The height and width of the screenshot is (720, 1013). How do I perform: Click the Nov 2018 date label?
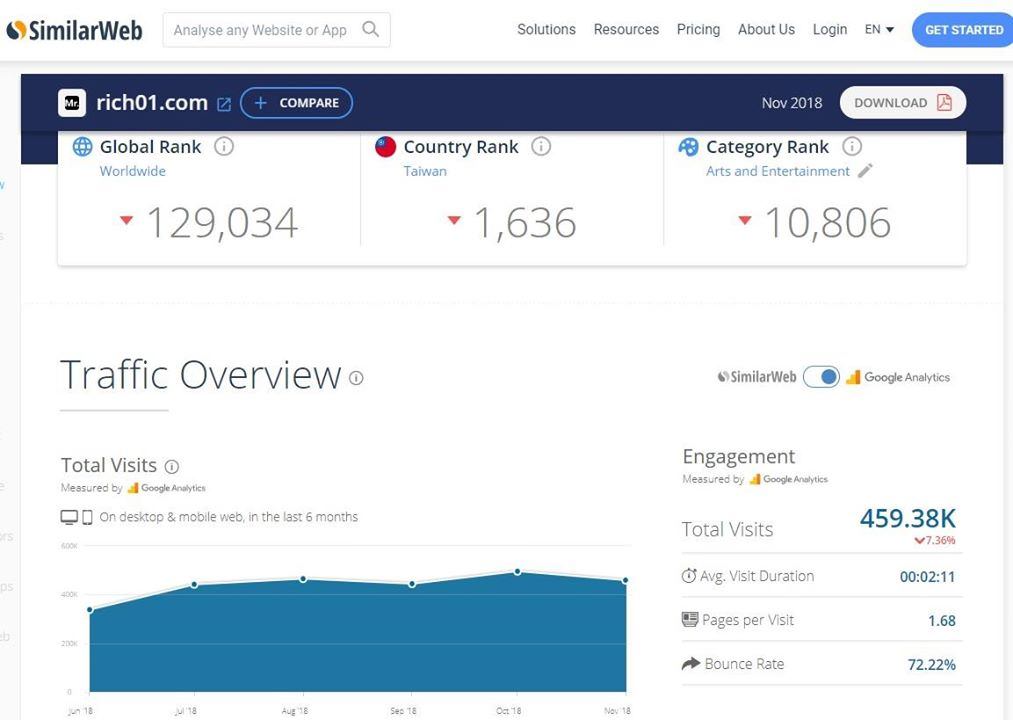[x=791, y=103]
